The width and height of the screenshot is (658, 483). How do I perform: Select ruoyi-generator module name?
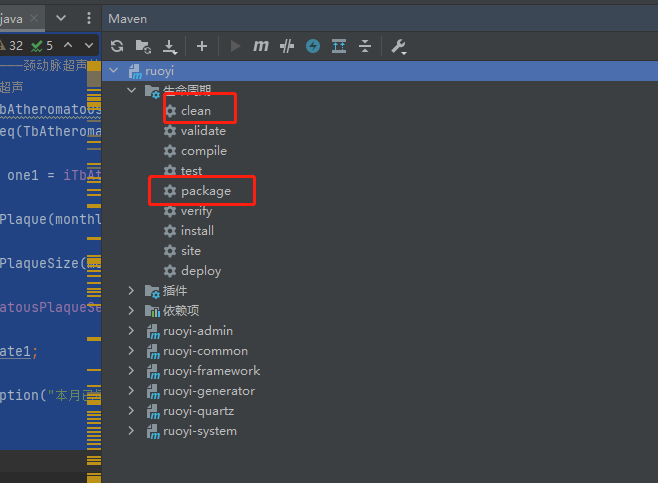coord(209,391)
